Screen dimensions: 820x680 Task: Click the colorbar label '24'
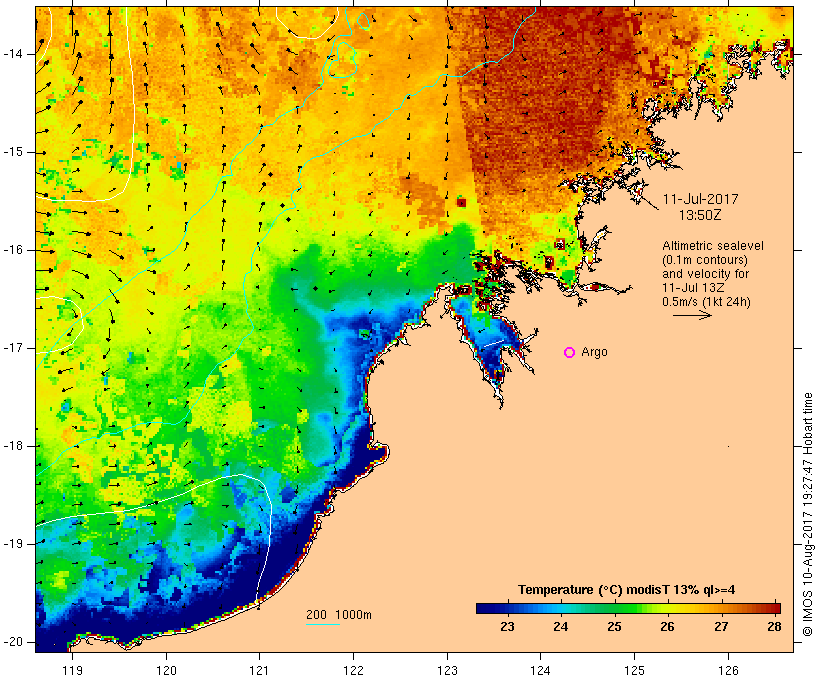click(x=561, y=626)
